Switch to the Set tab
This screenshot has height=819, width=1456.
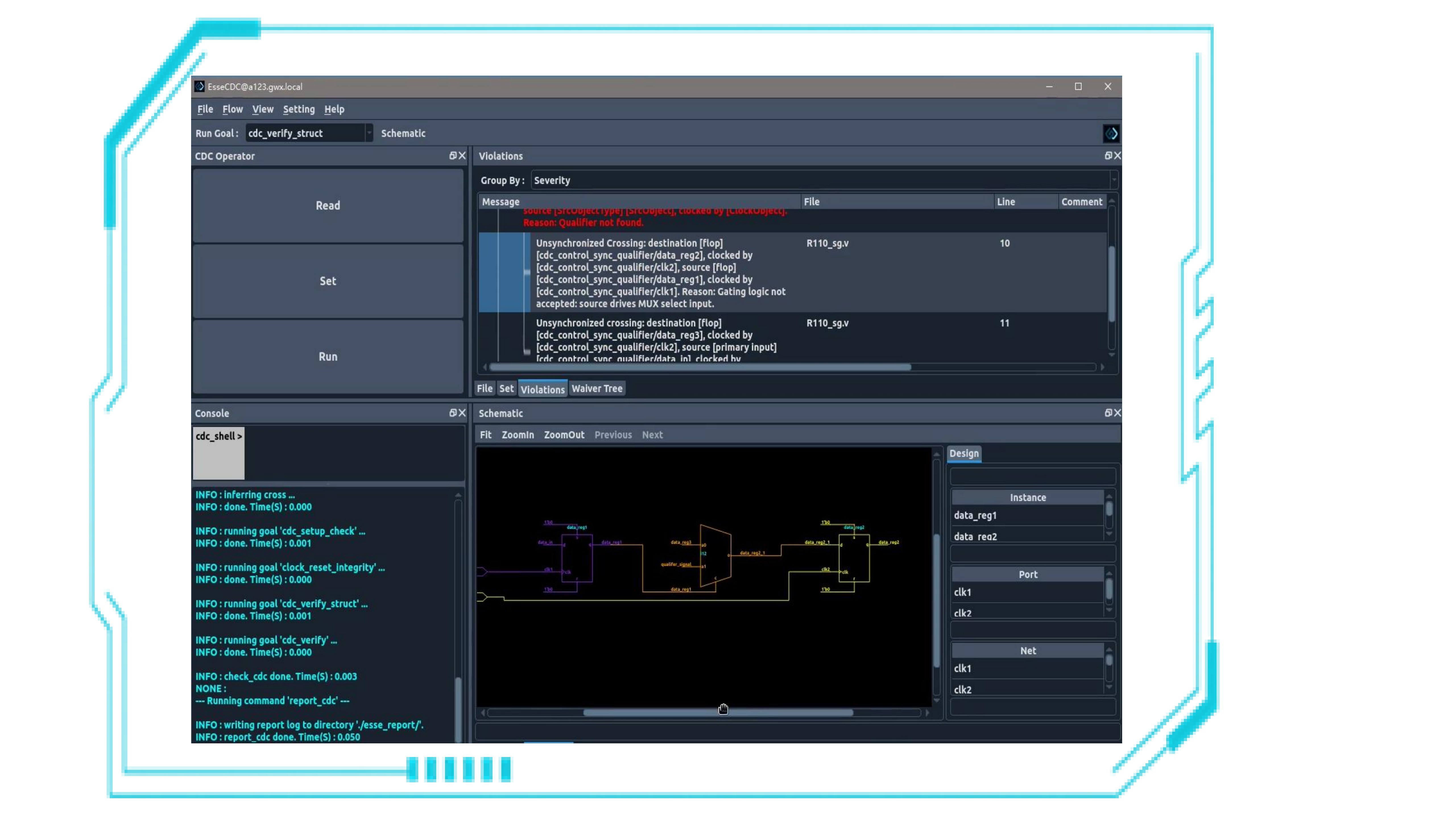click(x=506, y=388)
